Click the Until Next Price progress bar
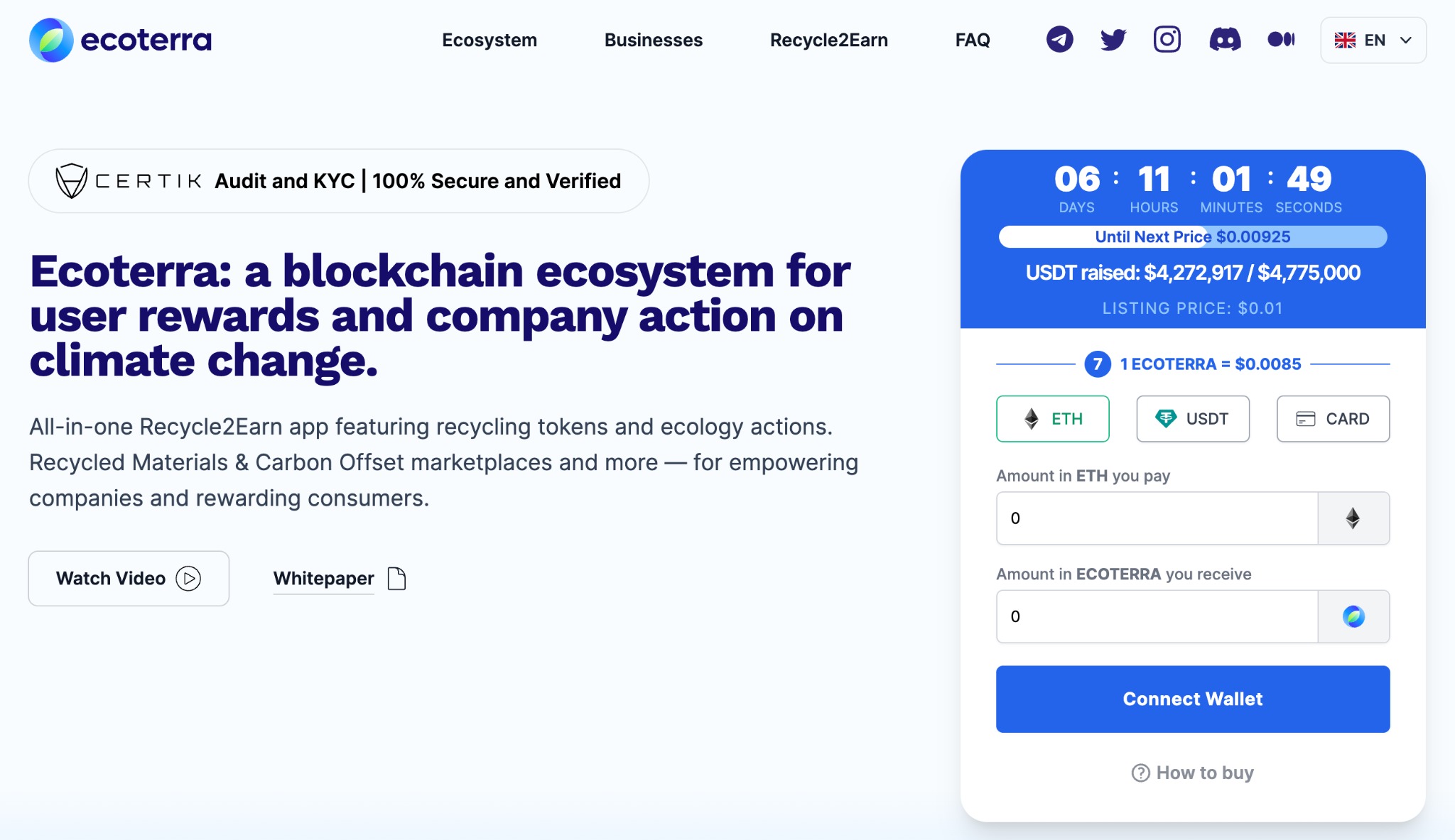The width and height of the screenshot is (1455, 840). (1193, 237)
